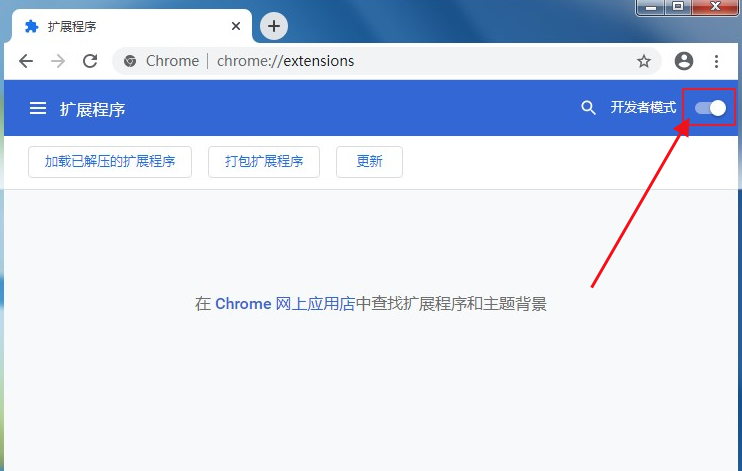Open the Chrome profile avatar menu
742x471 pixels.
(684, 61)
